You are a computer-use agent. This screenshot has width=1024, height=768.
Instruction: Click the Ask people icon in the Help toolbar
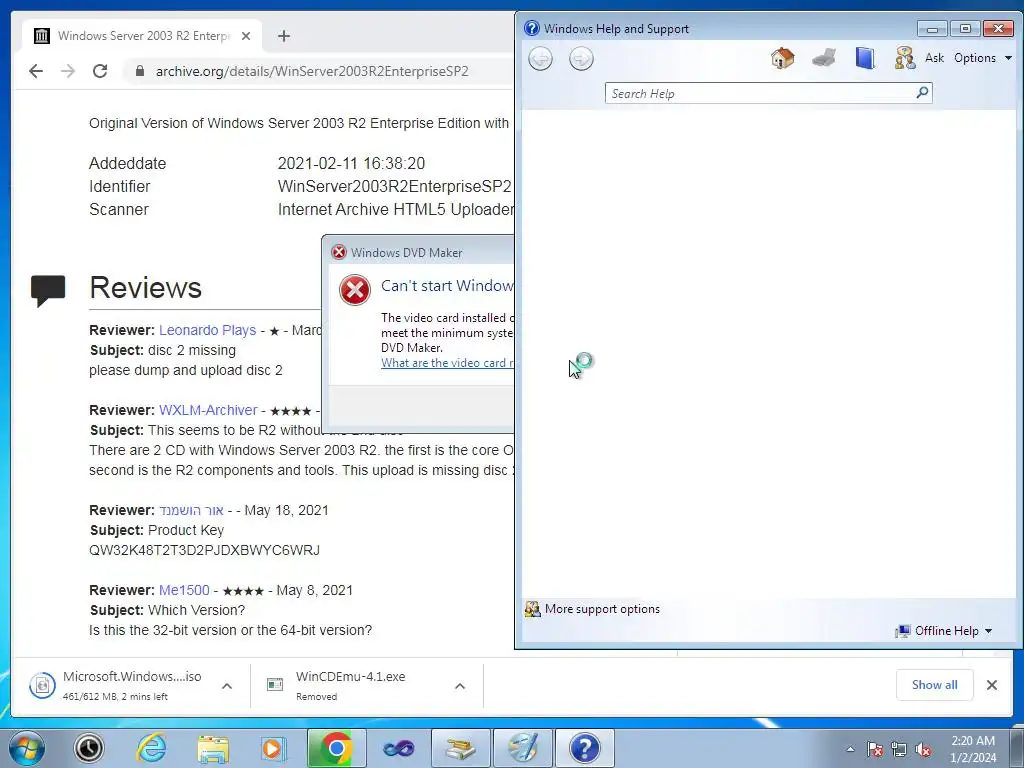[x=904, y=58]
